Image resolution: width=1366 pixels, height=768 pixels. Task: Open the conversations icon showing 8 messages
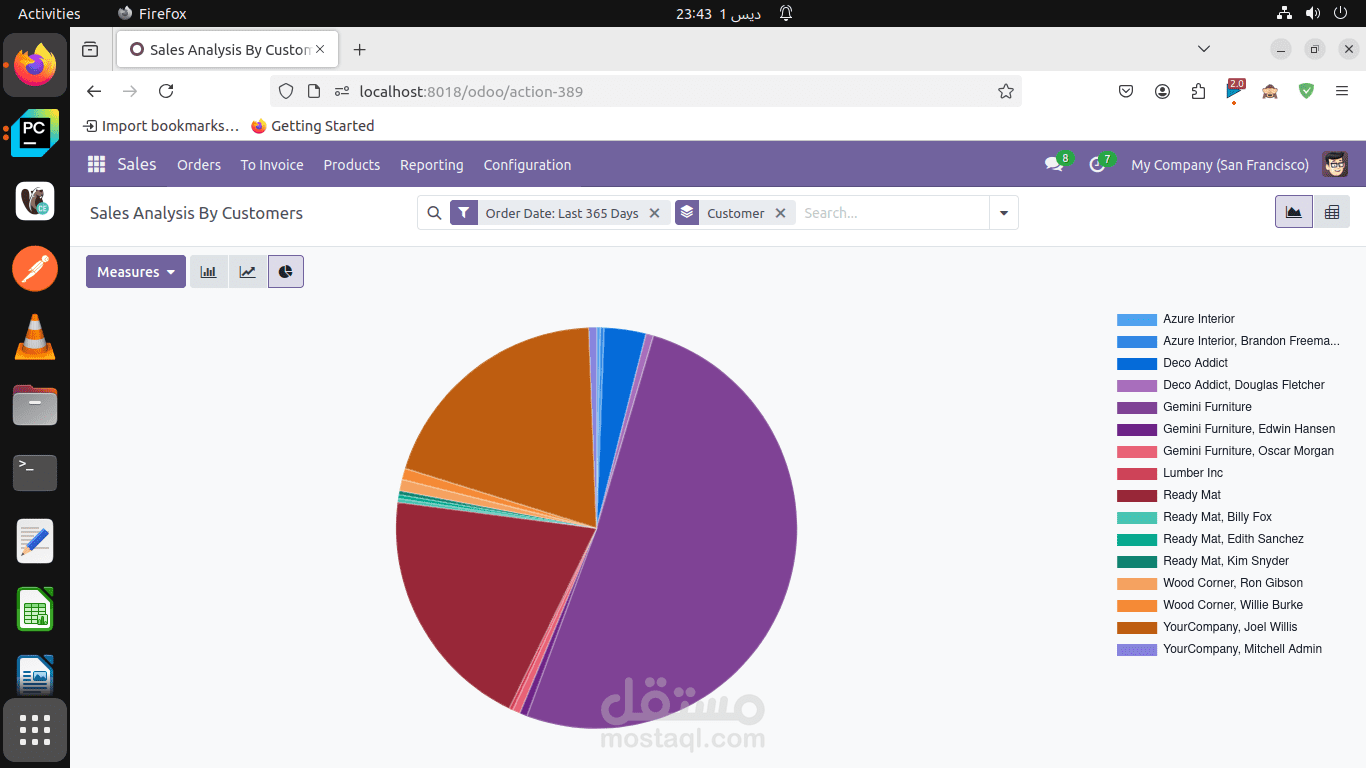(x=1054, y=164)
